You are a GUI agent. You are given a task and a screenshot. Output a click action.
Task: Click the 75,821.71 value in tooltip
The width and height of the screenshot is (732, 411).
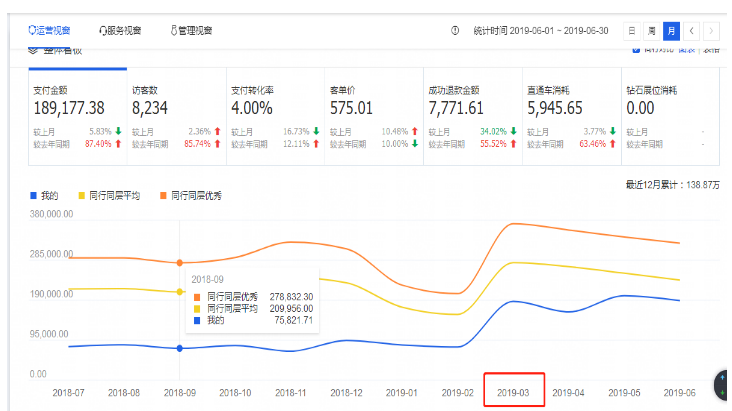coord(294,320)
